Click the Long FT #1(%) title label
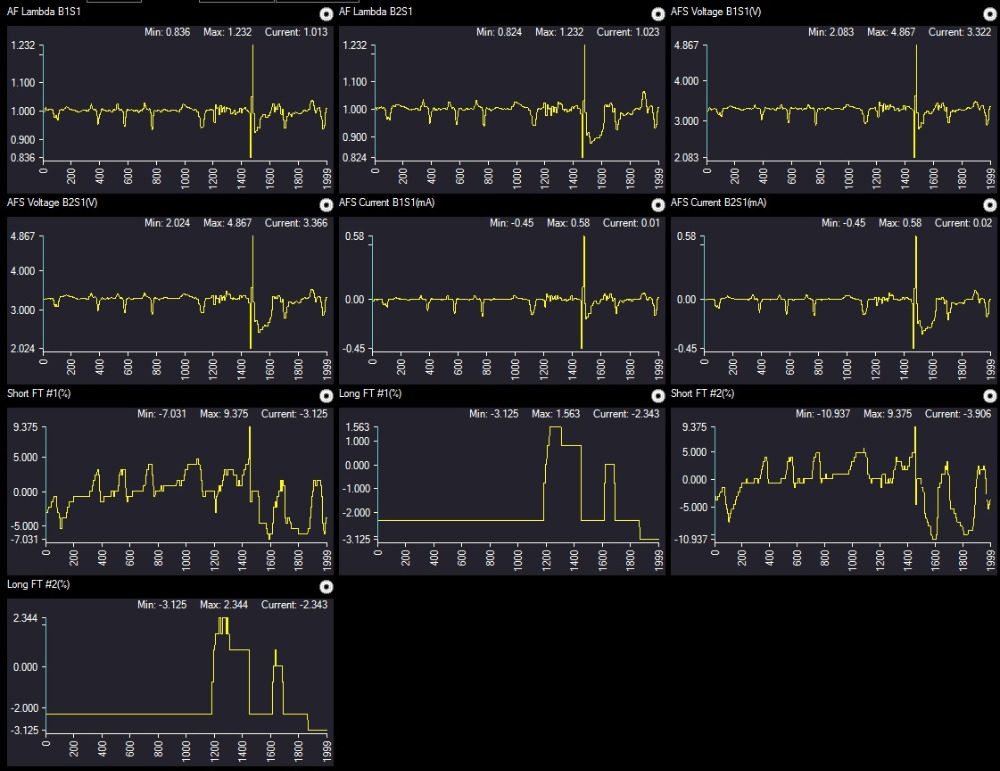 point(370,393)
